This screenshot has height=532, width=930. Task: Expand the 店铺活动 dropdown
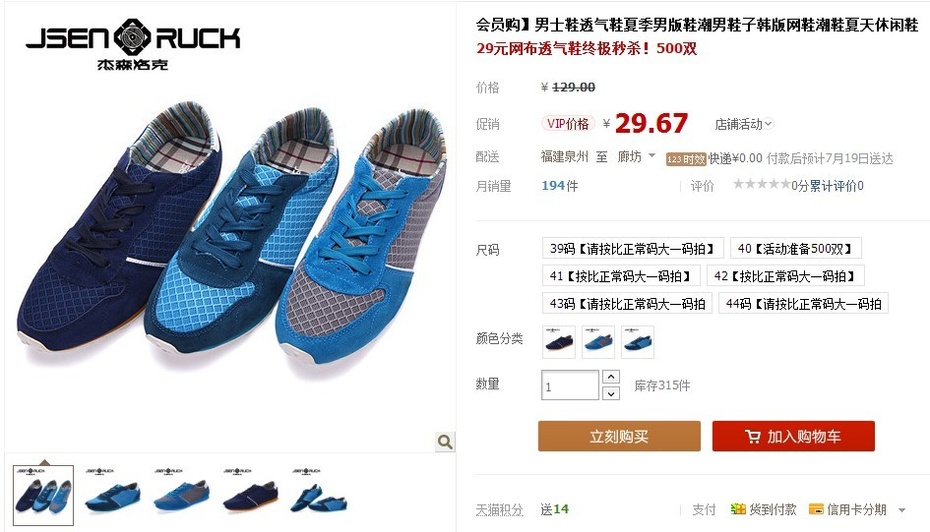744,124
